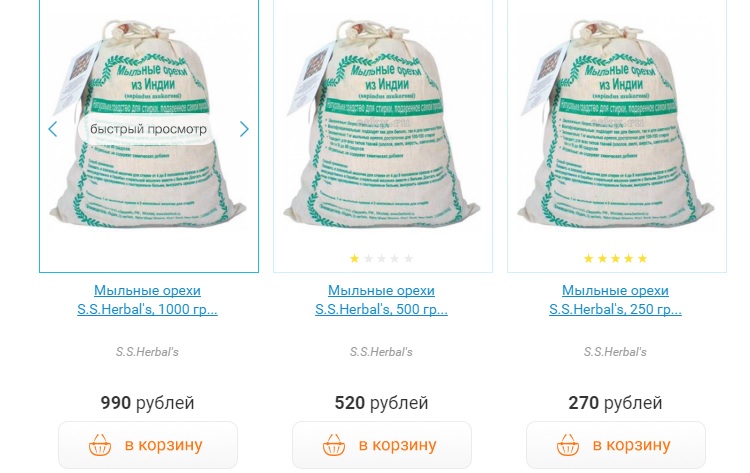Click basket icon under 990 рублей product
Image resolution: width=750 pixels, height=473 pixels.
tap(100, 445)
